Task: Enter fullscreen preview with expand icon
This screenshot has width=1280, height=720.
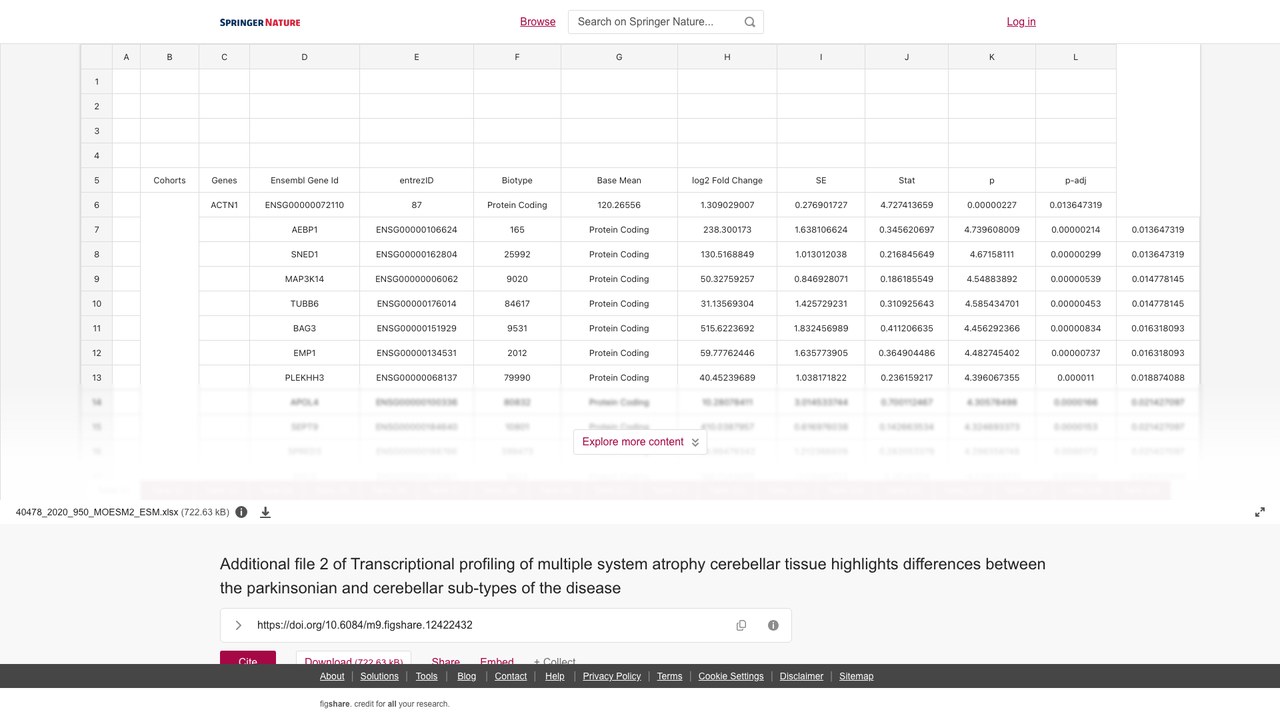Action: click(x=1259, y=512)
